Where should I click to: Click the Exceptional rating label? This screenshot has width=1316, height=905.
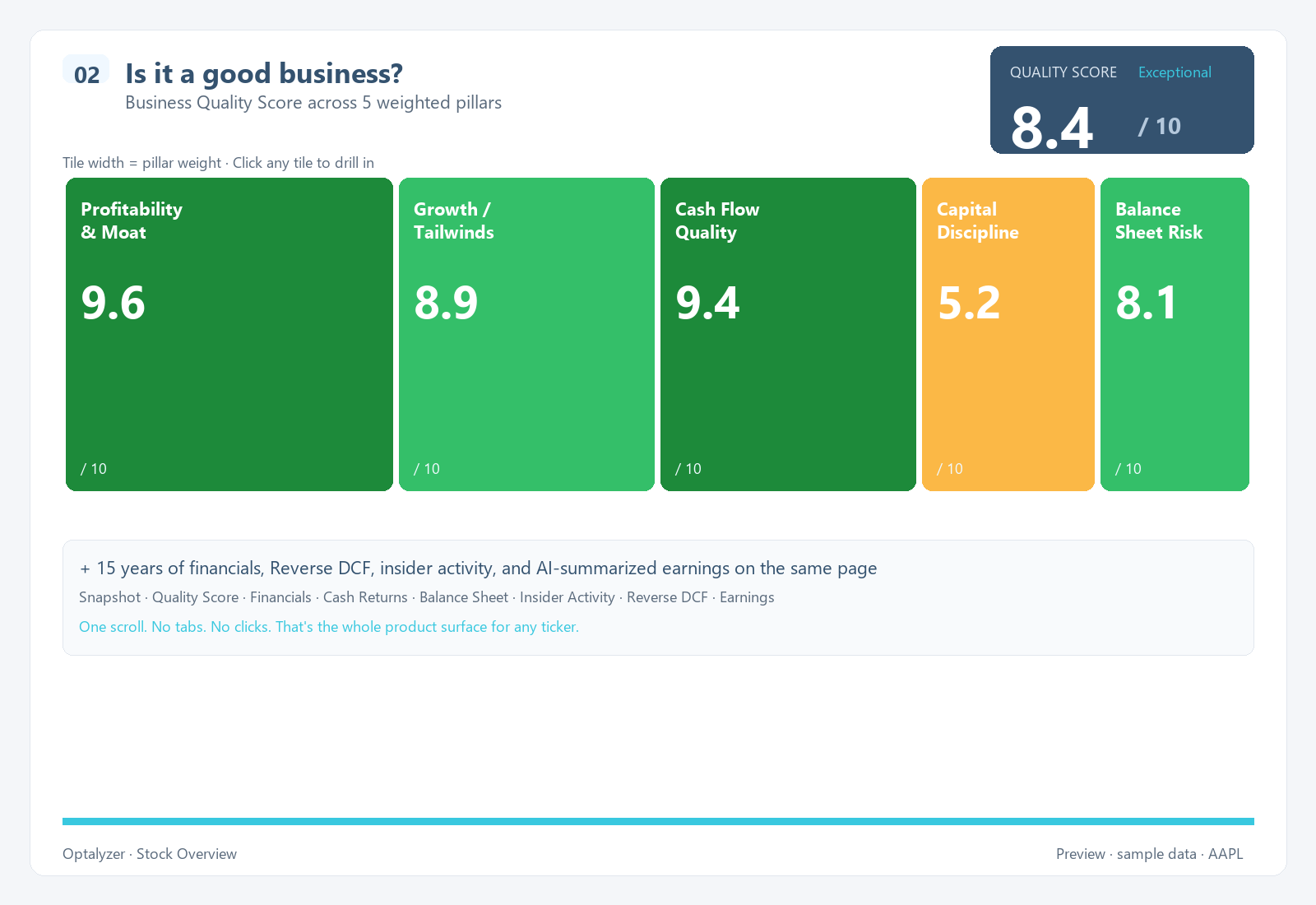tap(1175, 72)
